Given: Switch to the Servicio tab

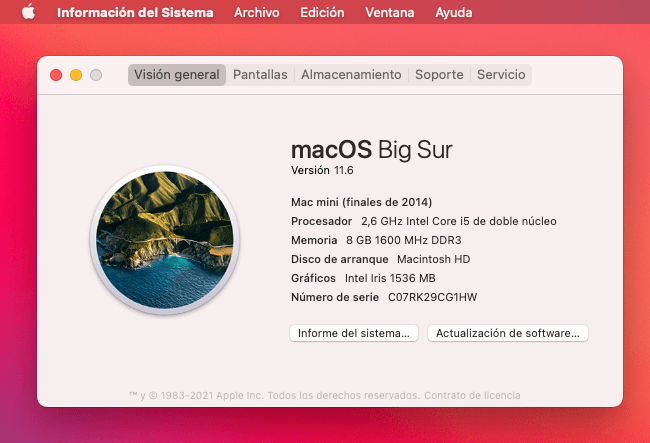Looking at the screenshot, I should click(501, 75).
